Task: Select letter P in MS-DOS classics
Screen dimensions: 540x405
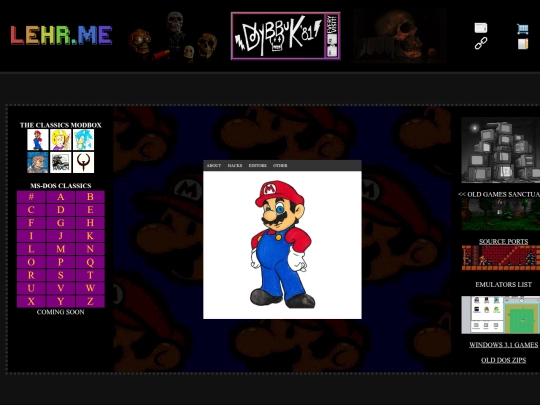Action: click(x=61, y=262)
